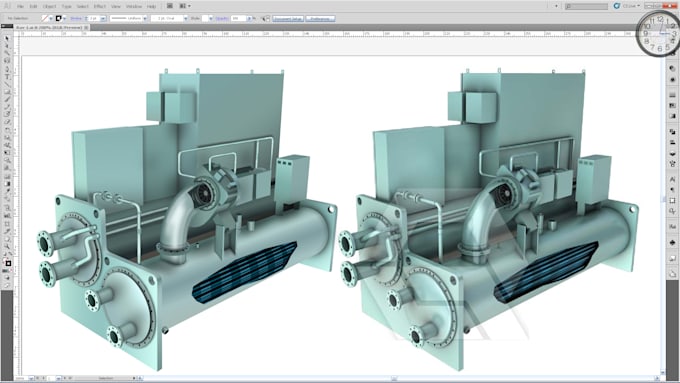Image resolution: width=680 pixels, height=383 pixels.
Task: Select the Line Segment tool
Action: click(x=7, y=84)
